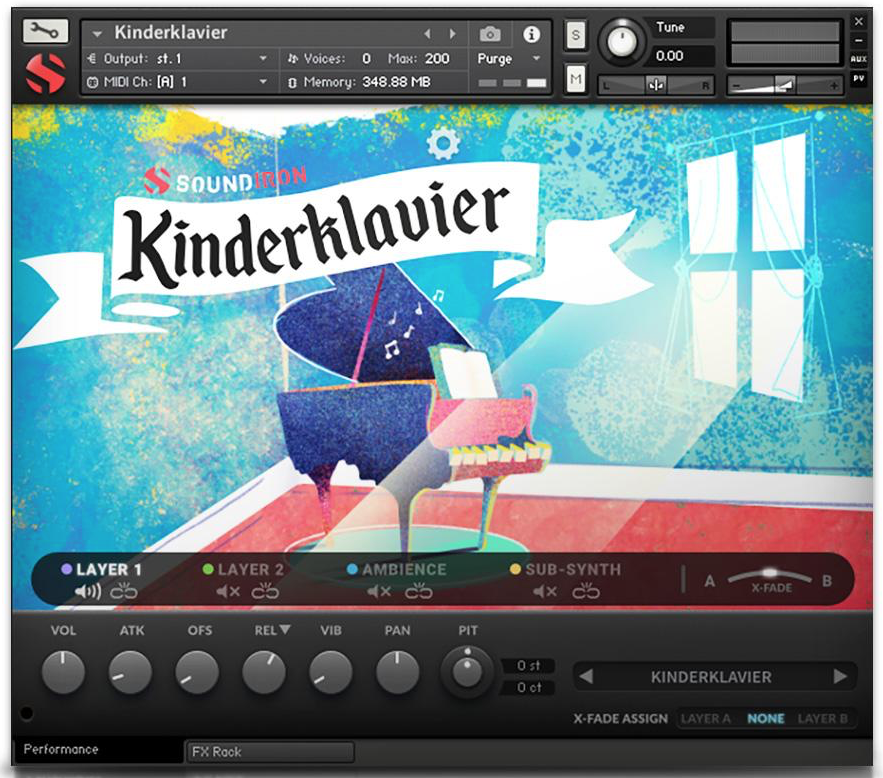Toggle the Sub-Synth link chain icon

pos(586,592)
